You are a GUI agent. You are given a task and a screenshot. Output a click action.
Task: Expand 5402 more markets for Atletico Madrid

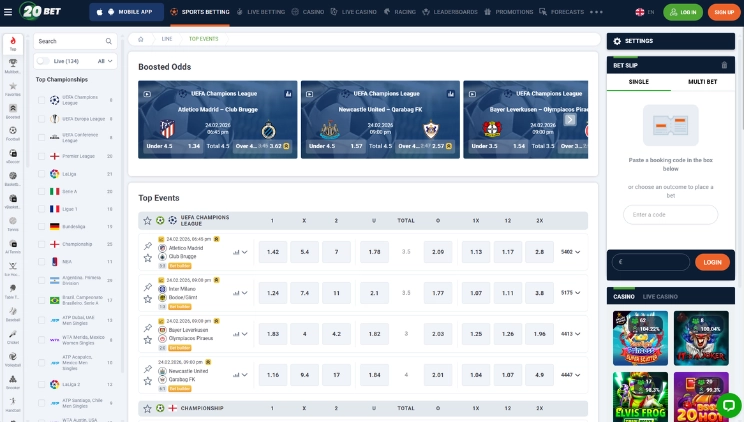[570, 252]
